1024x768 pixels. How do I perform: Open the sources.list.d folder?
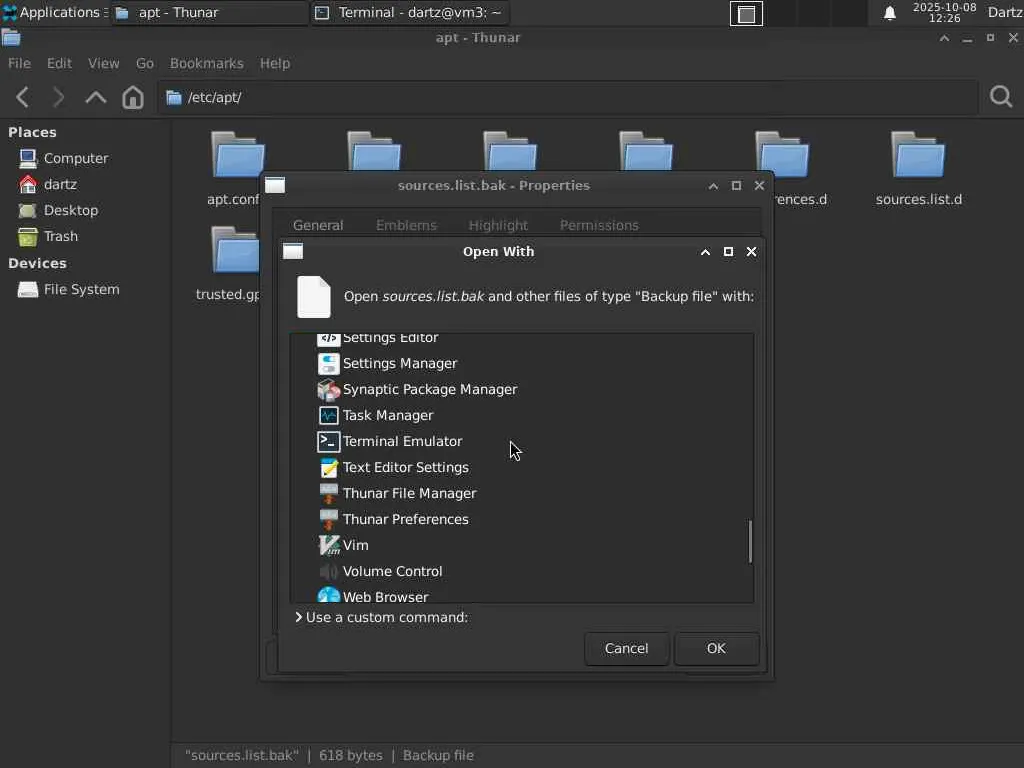tap(918, 168)
